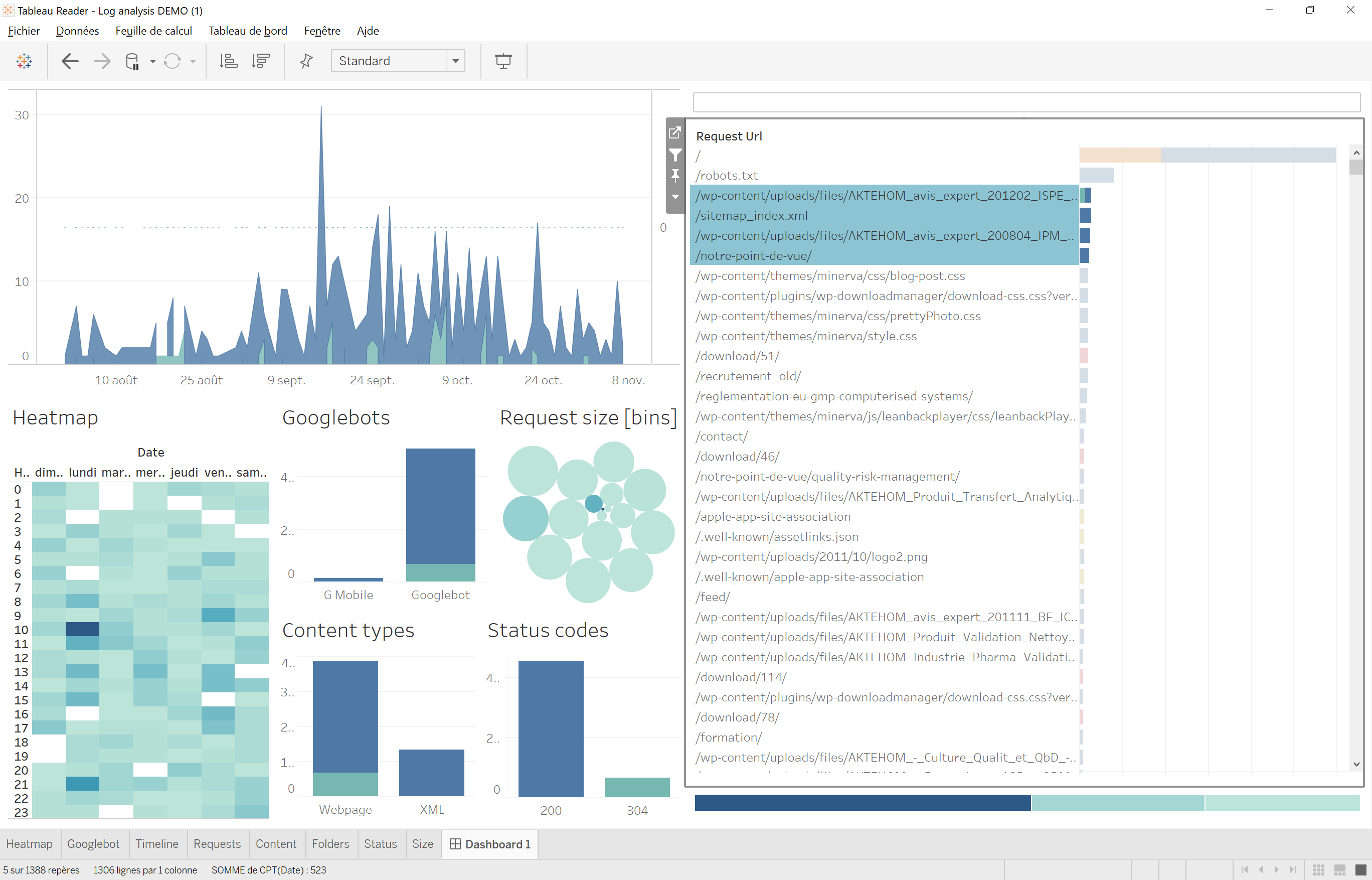The width and height of the screenshot is (1372, 880).
Task: Enter presentation mode
Action: [502, 61]
